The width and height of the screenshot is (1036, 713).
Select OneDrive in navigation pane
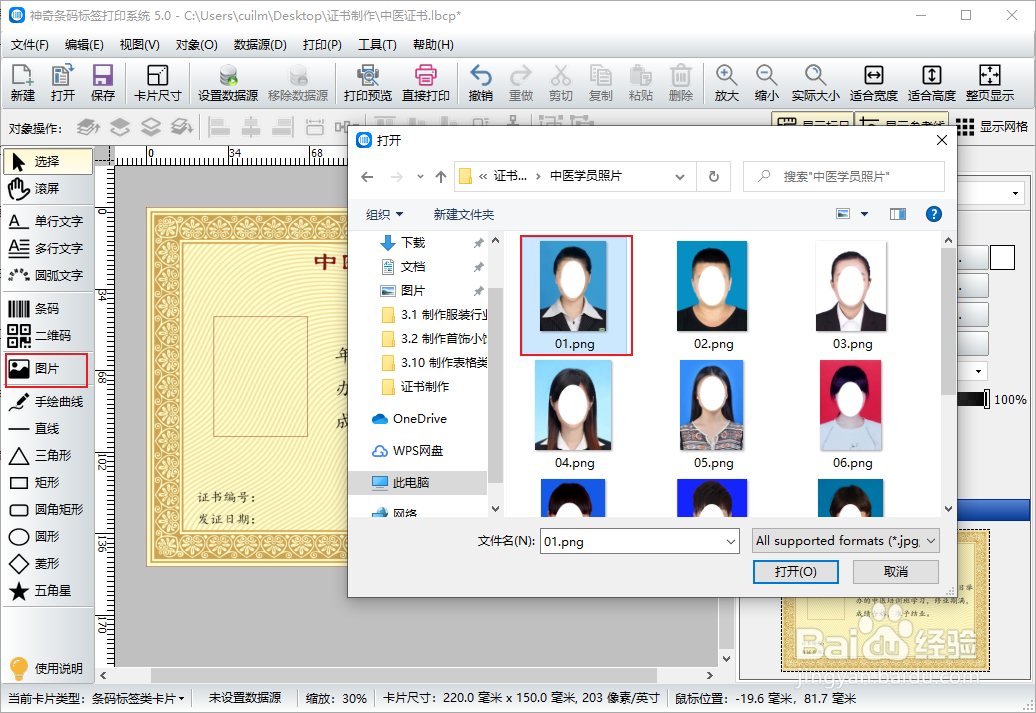[419, 419]
